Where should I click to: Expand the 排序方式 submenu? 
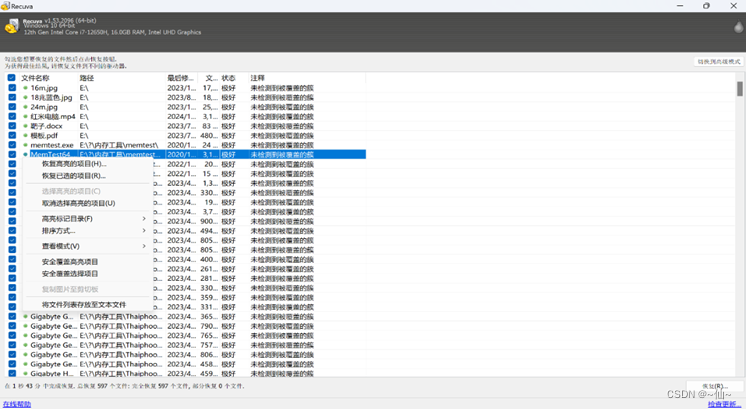coord(88,231)
